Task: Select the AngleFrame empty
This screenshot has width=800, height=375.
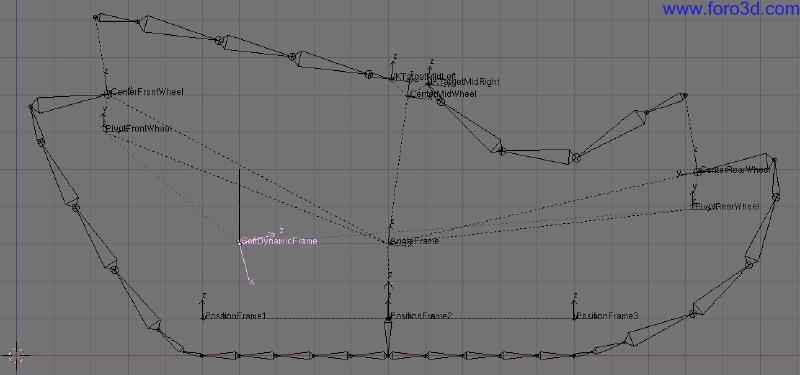Action: 413,241
